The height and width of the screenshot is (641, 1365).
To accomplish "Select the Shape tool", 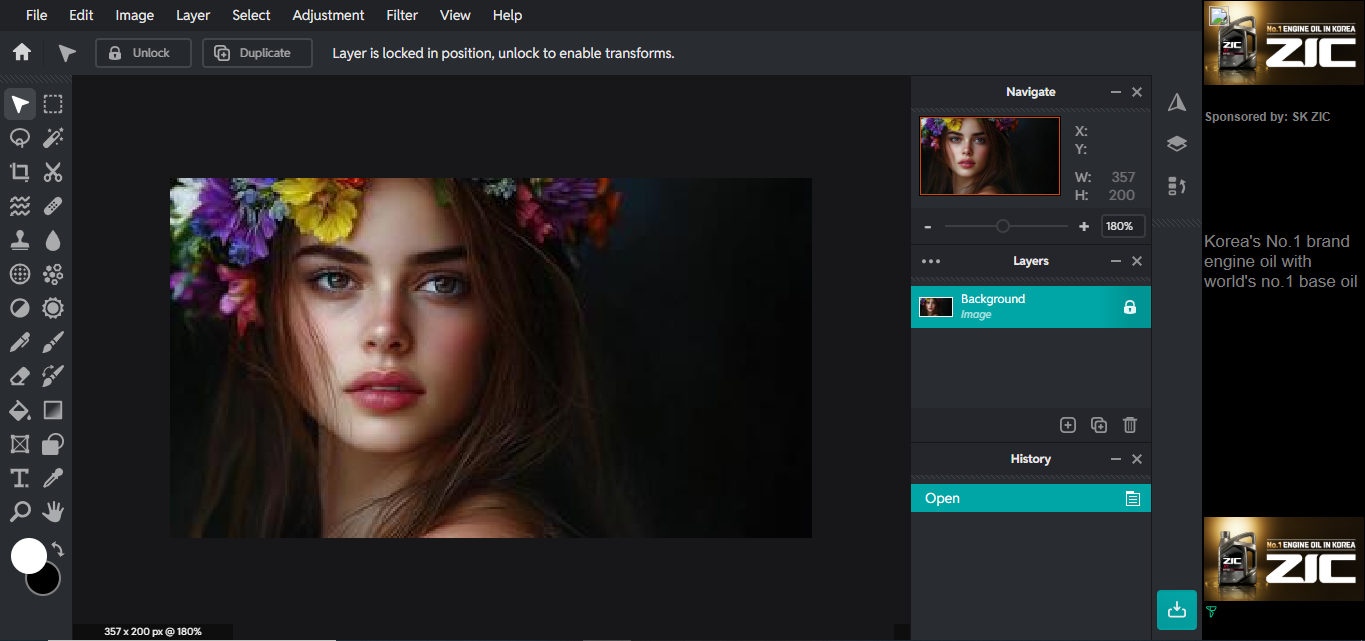I will 53,444.
